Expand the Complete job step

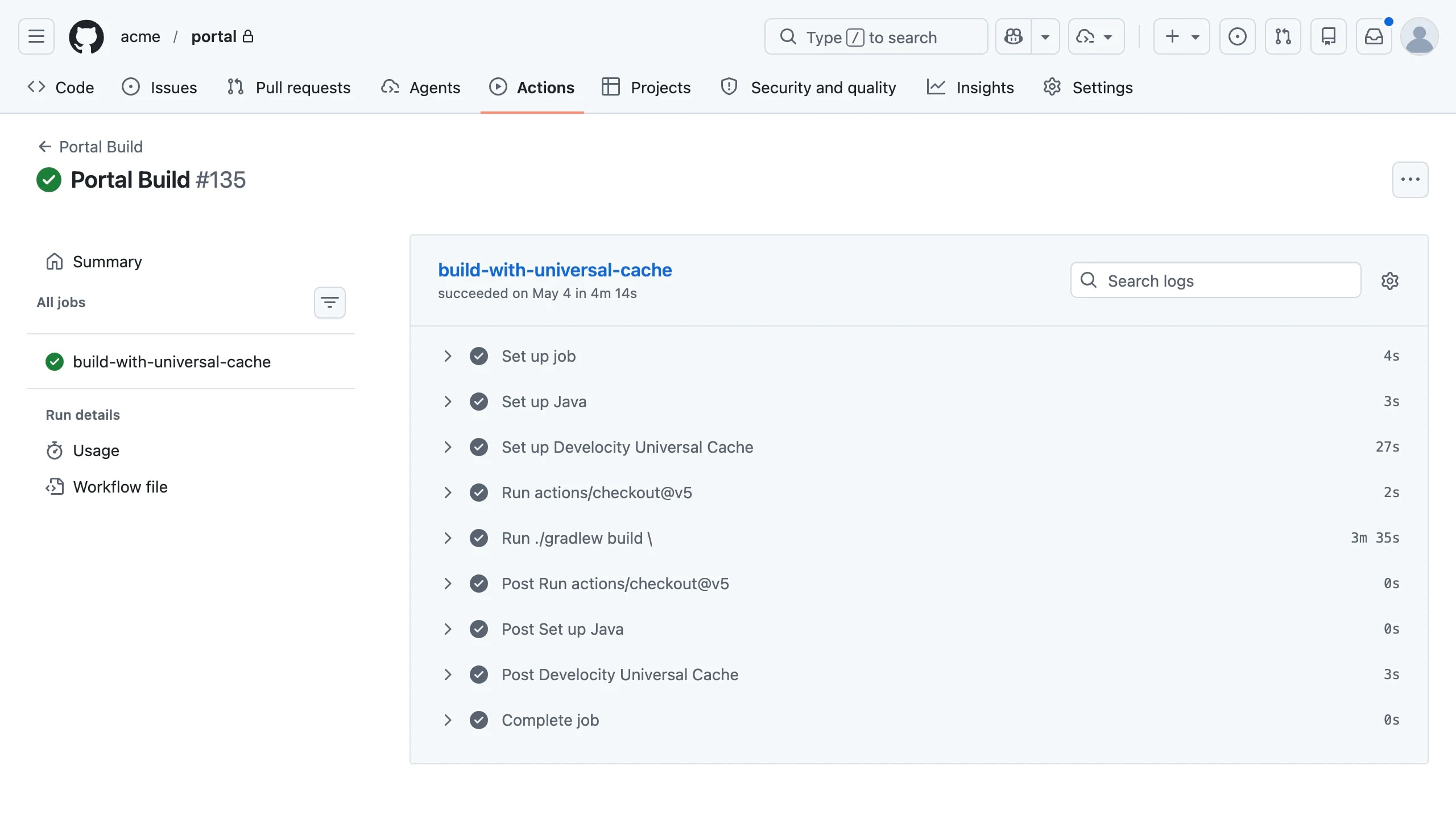pyautogui.click(x=919, y=720)
